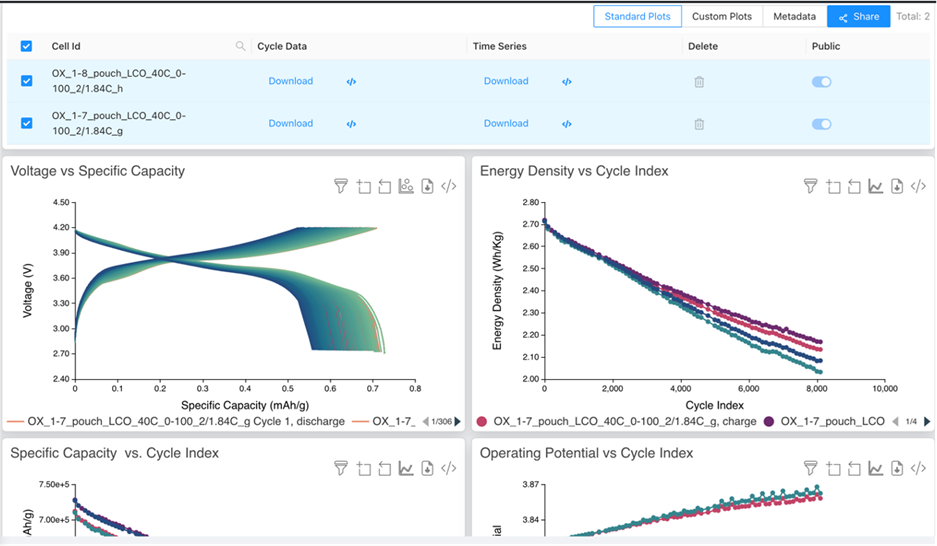Go to previous legend page of Voltage plot
The height and width of the screenshot is (546, 937).
425,422
